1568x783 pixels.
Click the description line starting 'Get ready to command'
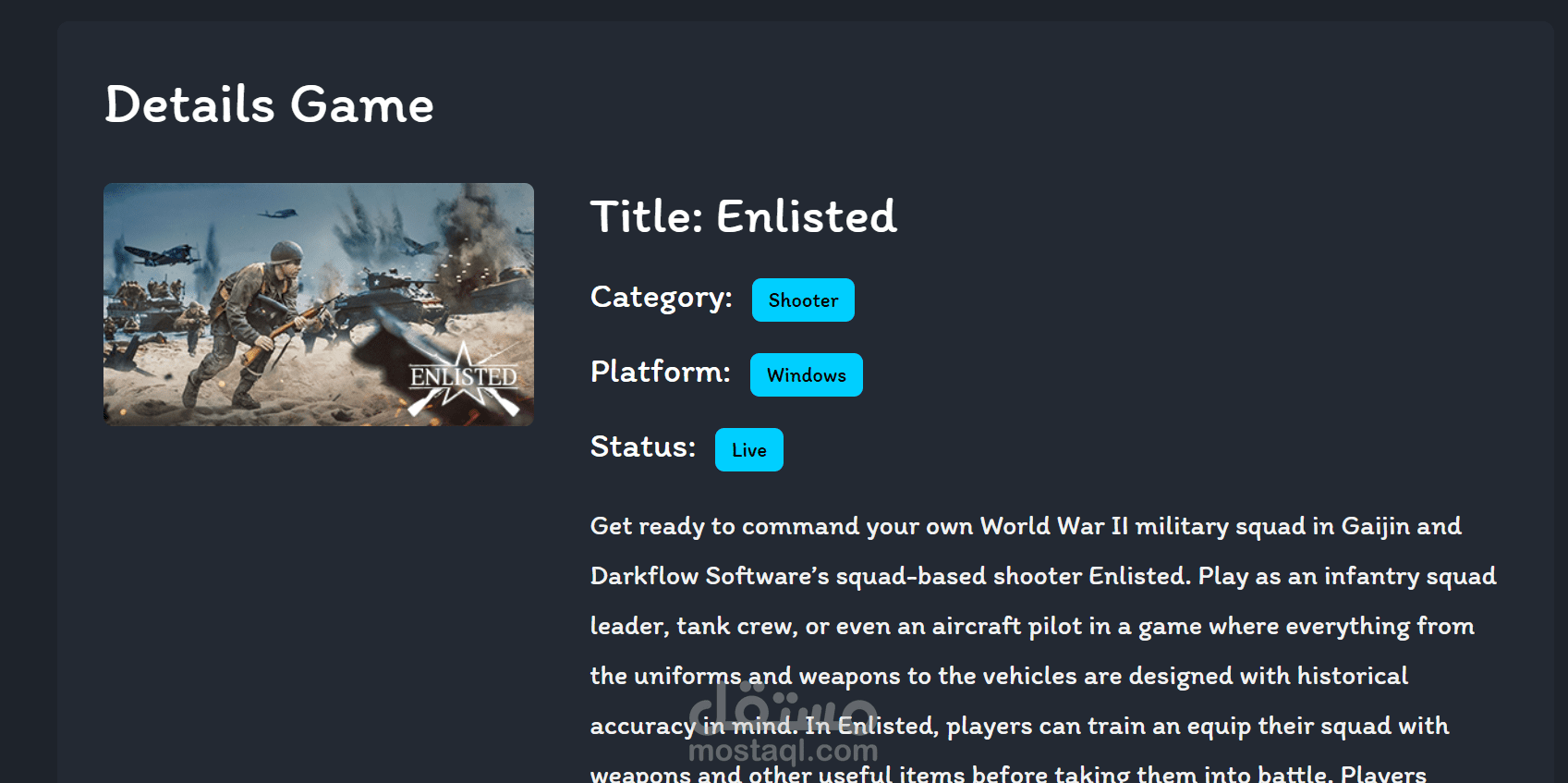[1026, 526]
